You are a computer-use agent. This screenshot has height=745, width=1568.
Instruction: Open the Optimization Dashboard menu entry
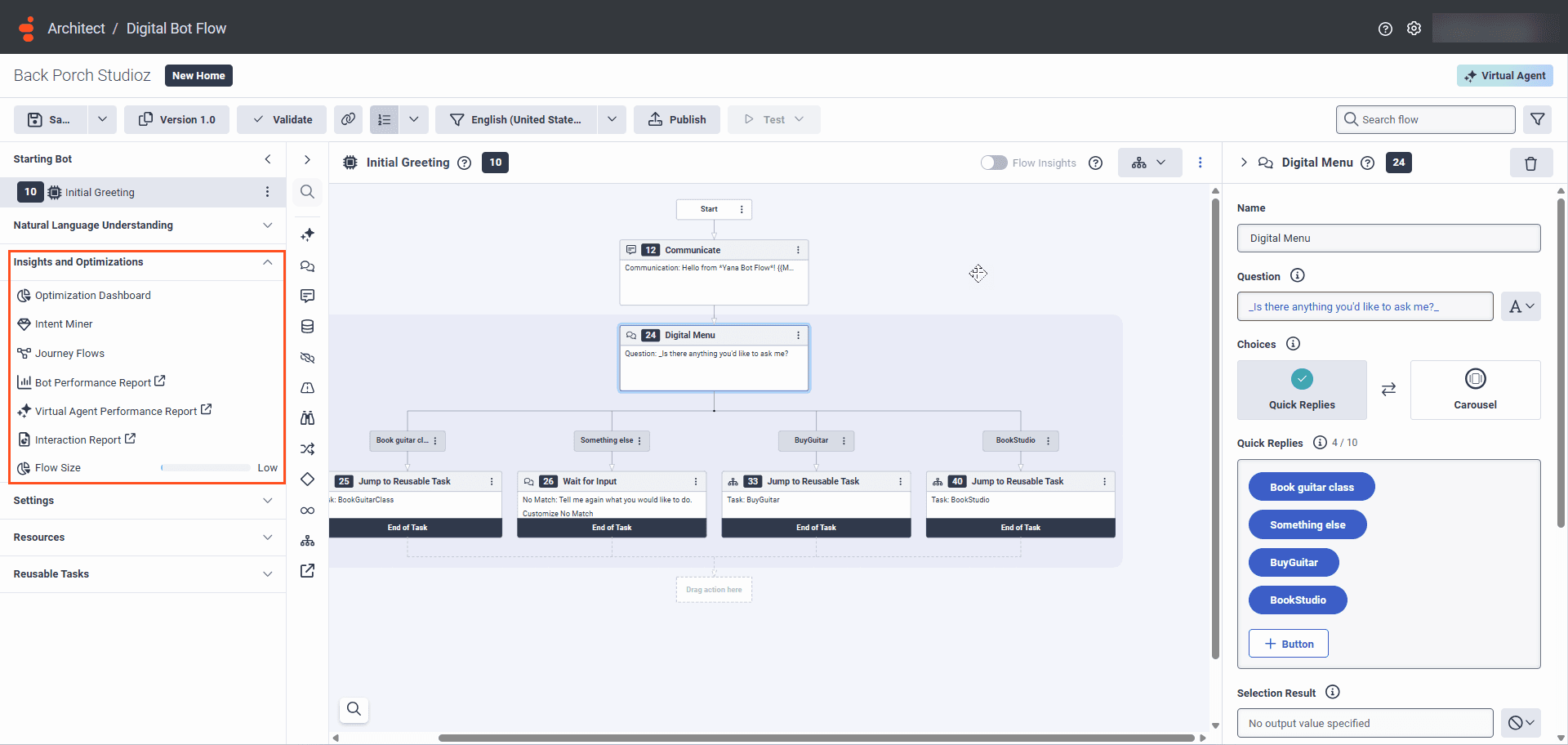coord(92,295)
